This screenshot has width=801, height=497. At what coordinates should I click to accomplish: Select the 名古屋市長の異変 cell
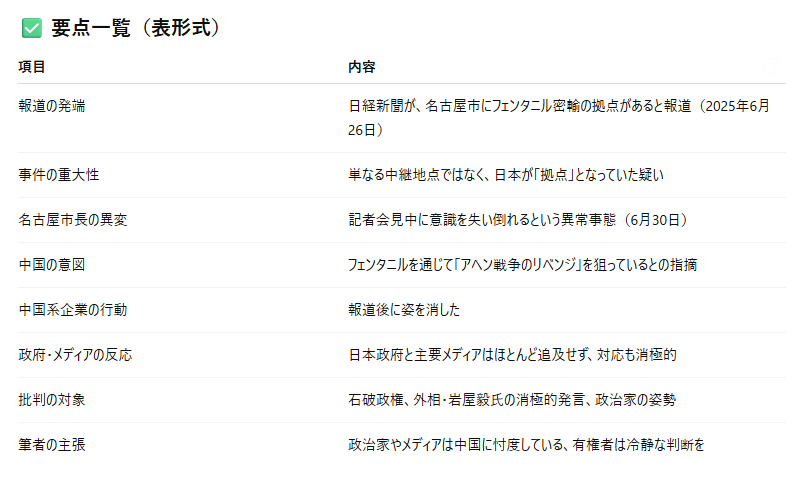click(73, 220)
